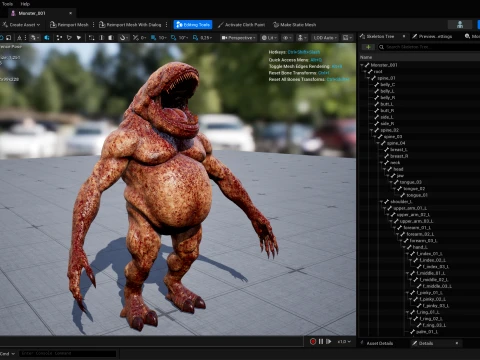The image size is (480, 360).
Task: Open the Perspective view dropdown
Action: tap(238, 38)
